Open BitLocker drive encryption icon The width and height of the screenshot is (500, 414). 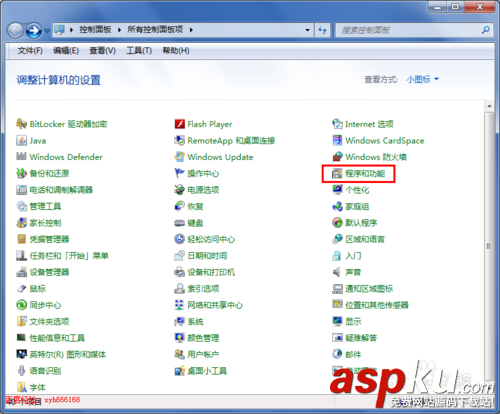pos(21,124)
